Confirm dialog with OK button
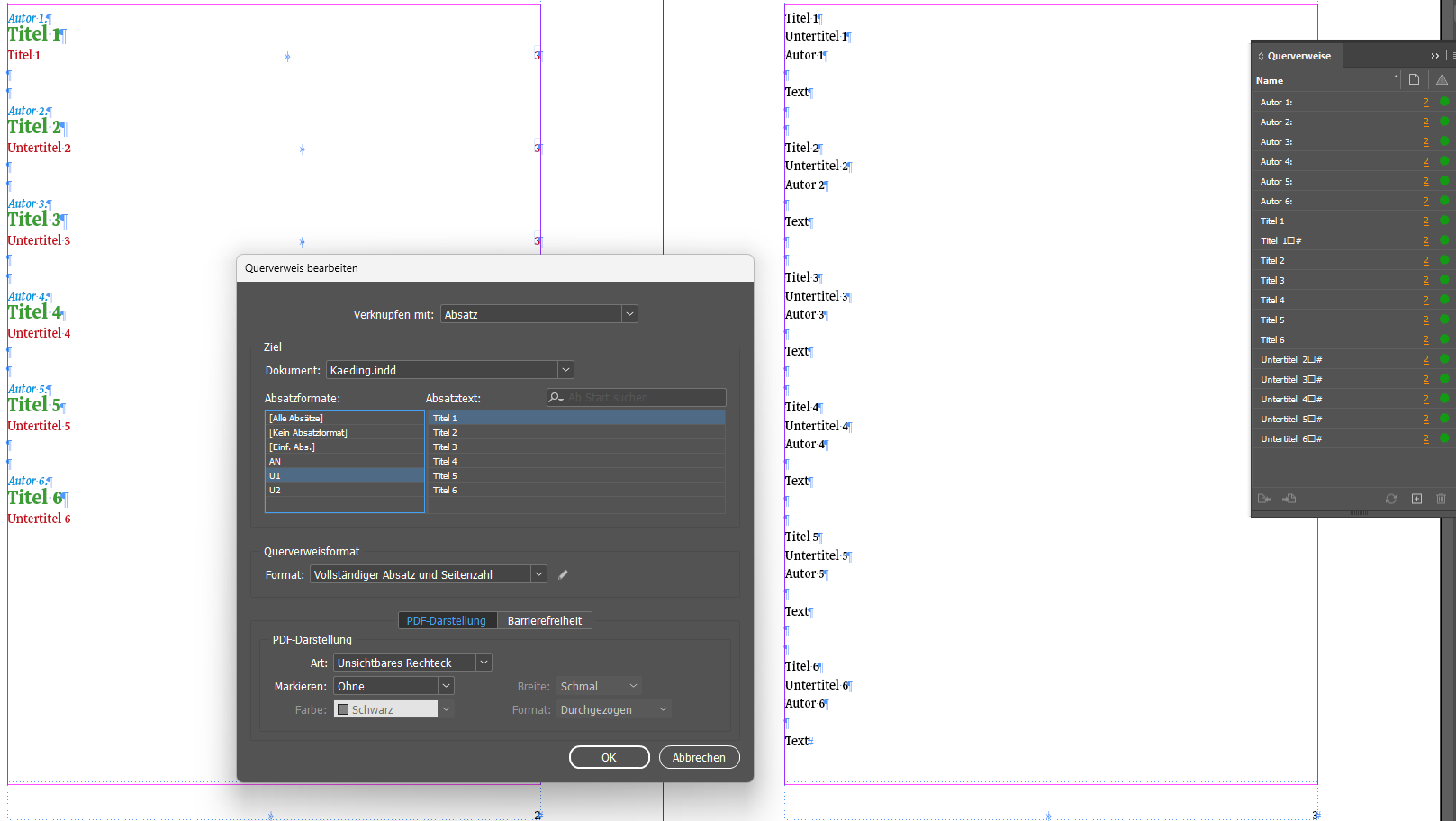Image resolution: width=1456 pixels, height=821 pixels. coord(609,757)
